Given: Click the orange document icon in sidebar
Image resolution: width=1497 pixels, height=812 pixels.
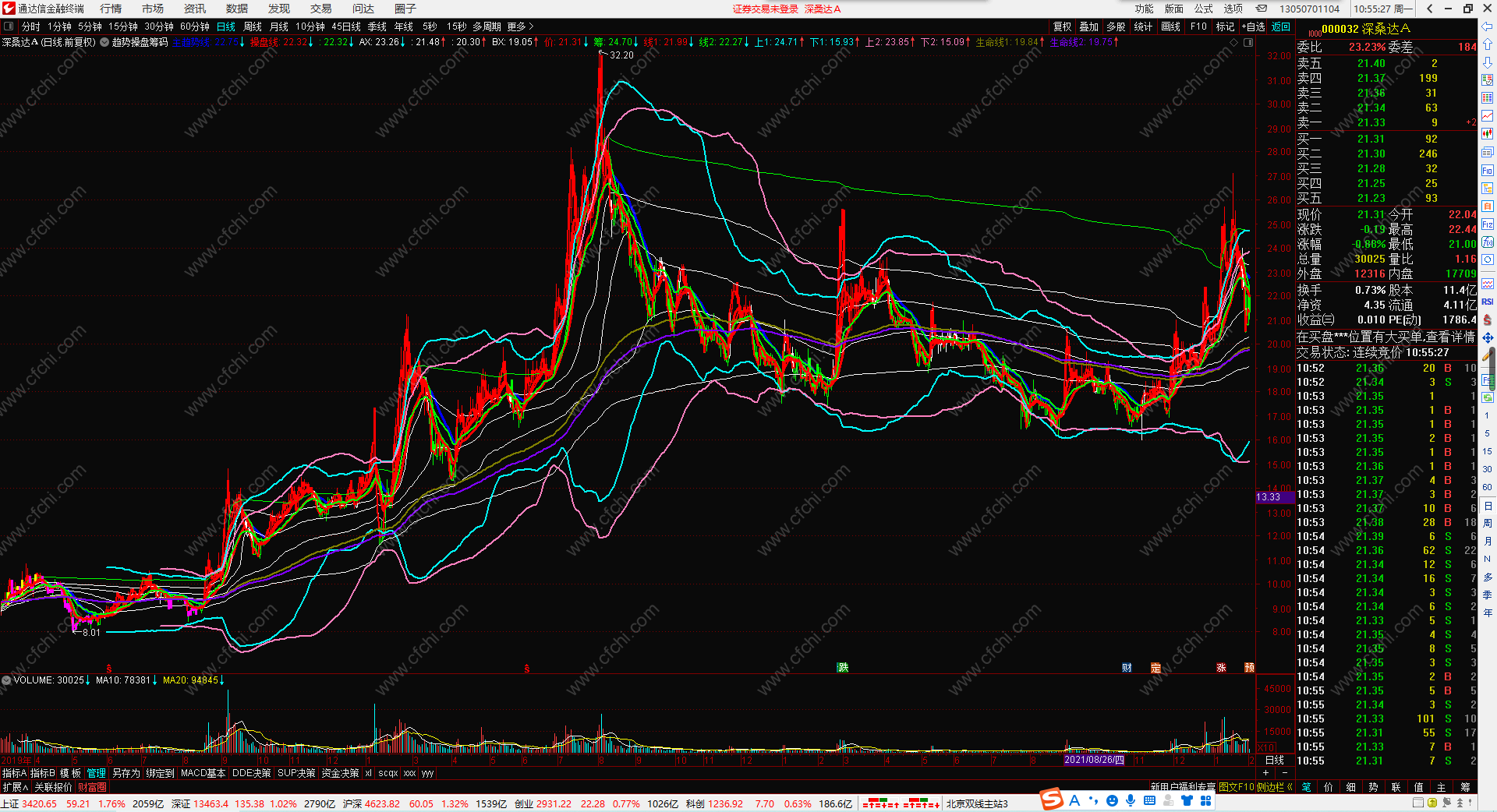Looking at the screenshot, I should pos(1488,207).
